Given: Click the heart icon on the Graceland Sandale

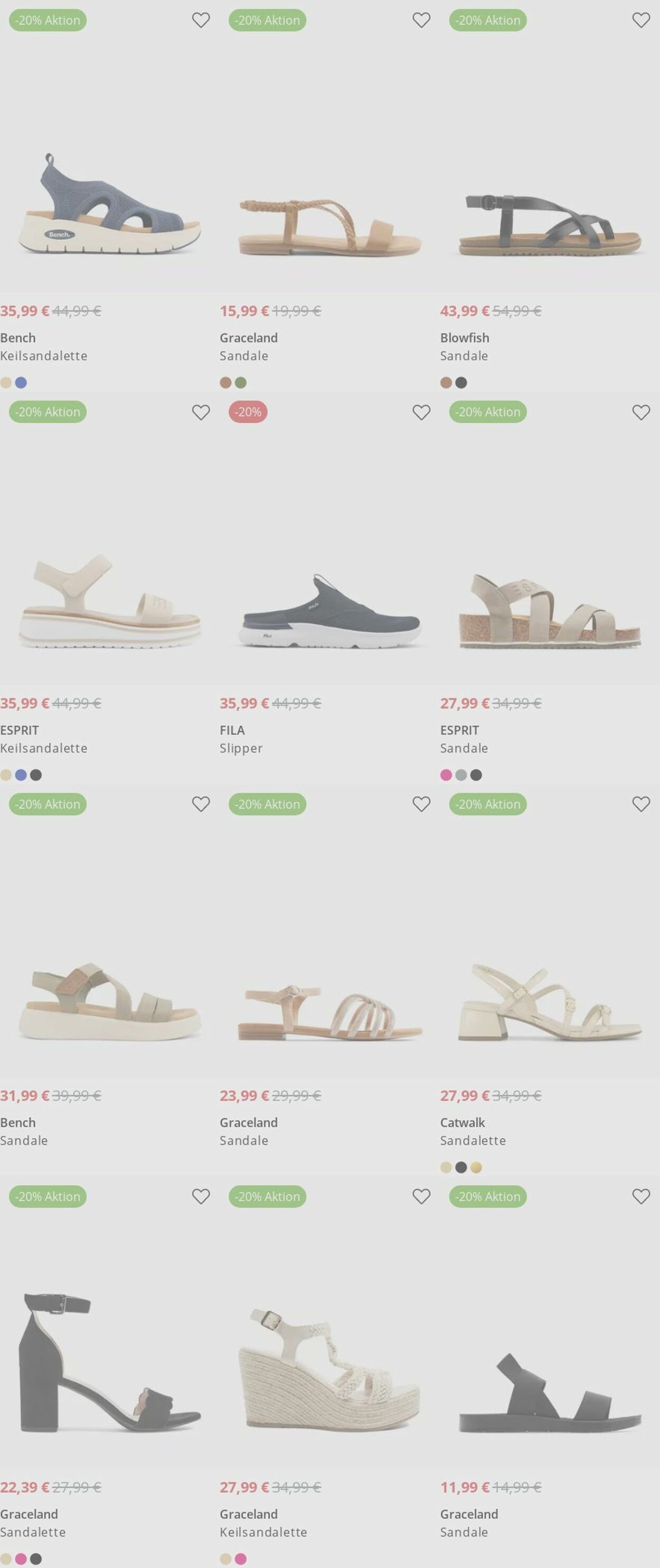Looking at the screenshot, I should point(421,20).
